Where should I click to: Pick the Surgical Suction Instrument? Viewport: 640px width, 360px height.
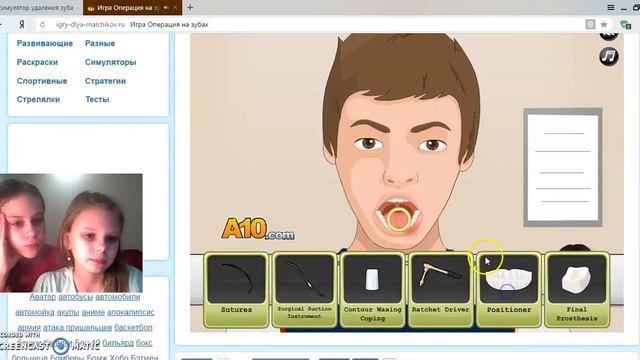(304, 290)
